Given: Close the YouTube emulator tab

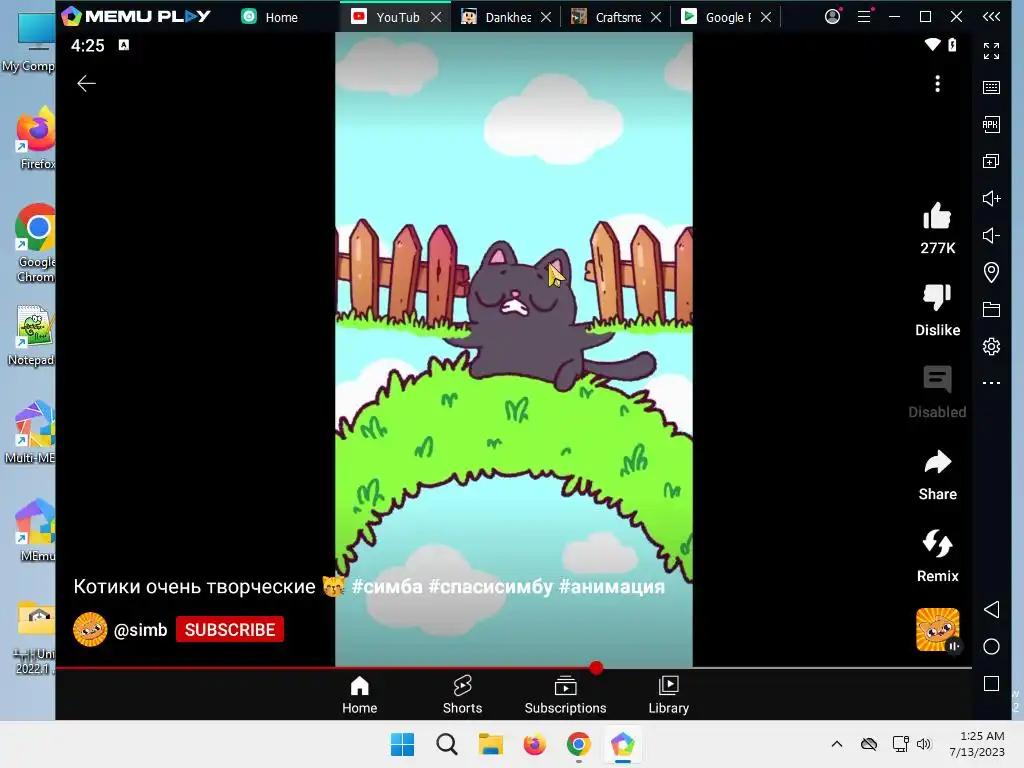Looking at the screenshot, I should pyautogui.click(x=436, y=18).
